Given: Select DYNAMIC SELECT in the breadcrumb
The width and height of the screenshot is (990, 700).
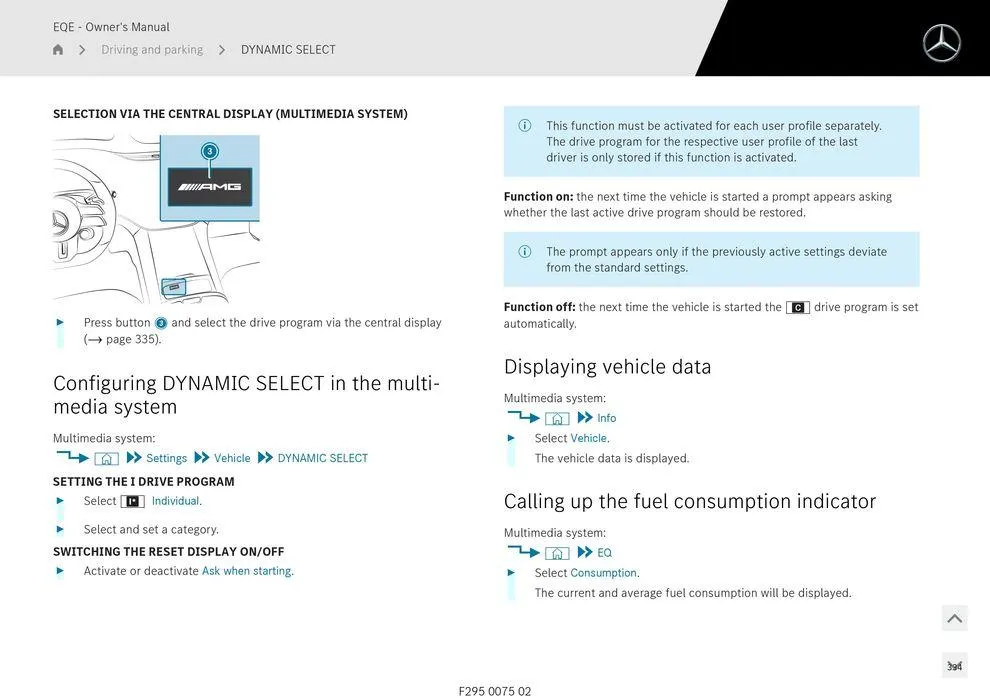Looking at the screenshot, I should (288, 50).
